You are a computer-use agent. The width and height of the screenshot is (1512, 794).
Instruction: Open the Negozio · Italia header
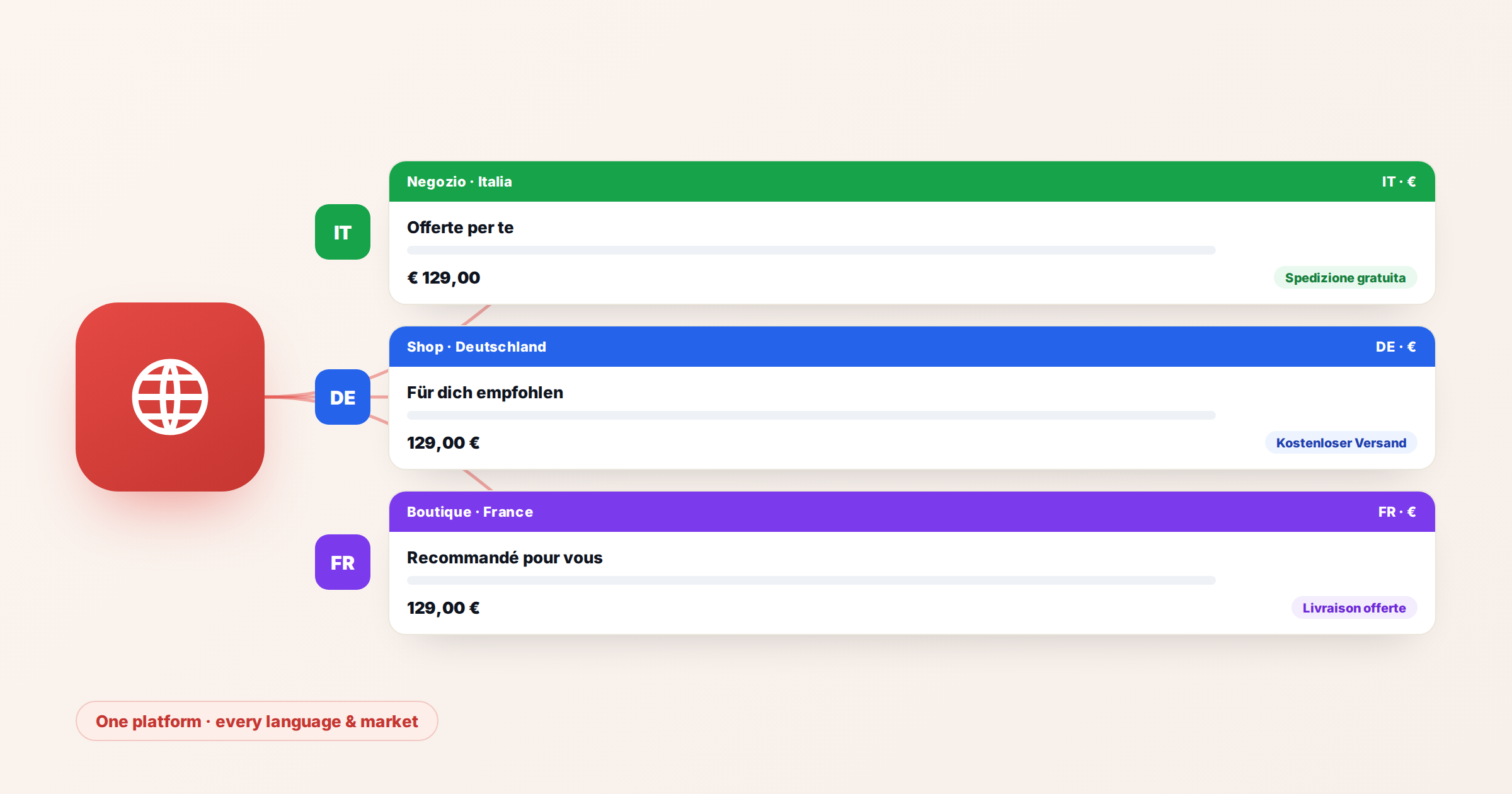[912, 181]
